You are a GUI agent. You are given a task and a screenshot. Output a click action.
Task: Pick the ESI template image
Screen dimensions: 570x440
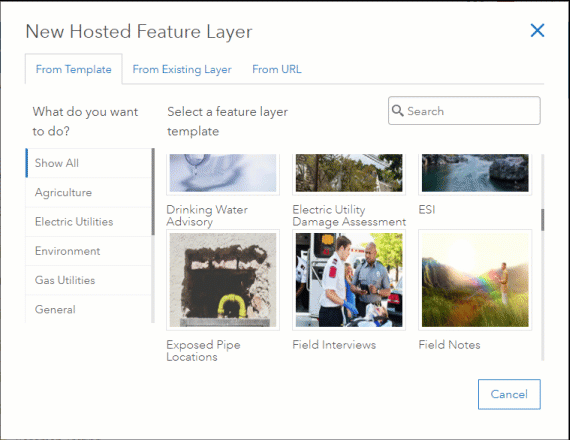(475, 173)
